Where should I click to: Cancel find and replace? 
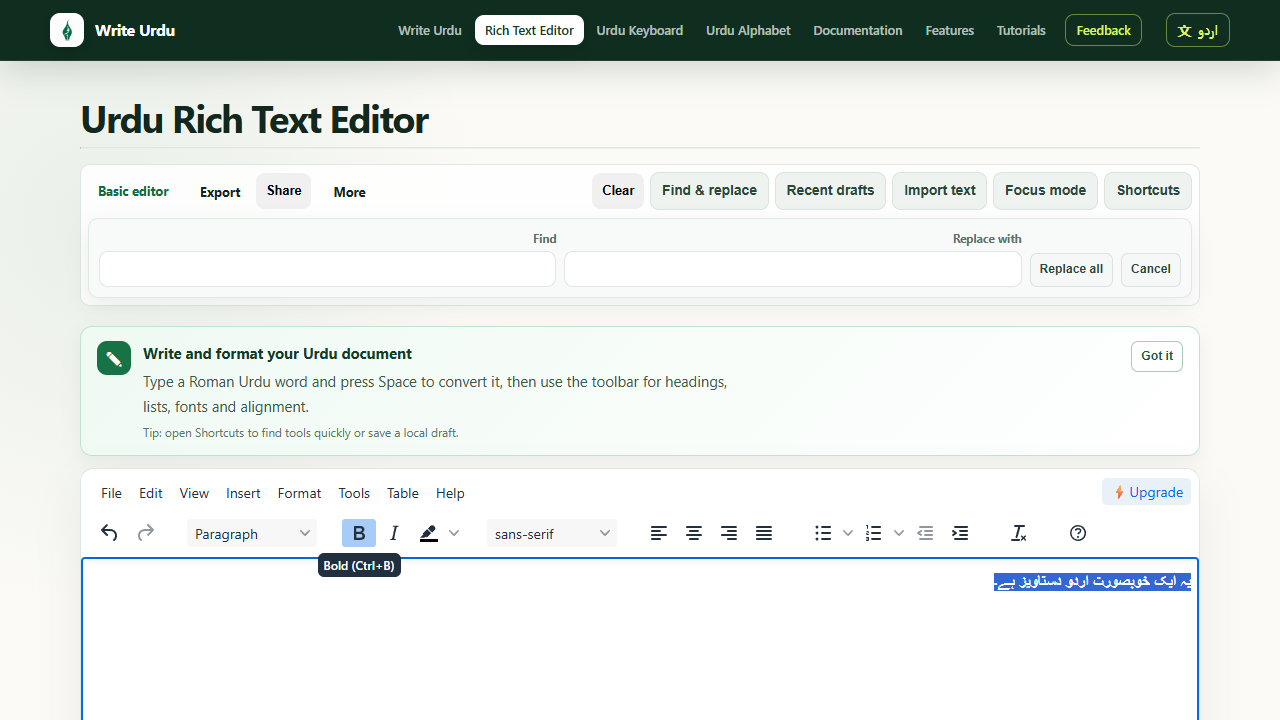point(1151,269)
